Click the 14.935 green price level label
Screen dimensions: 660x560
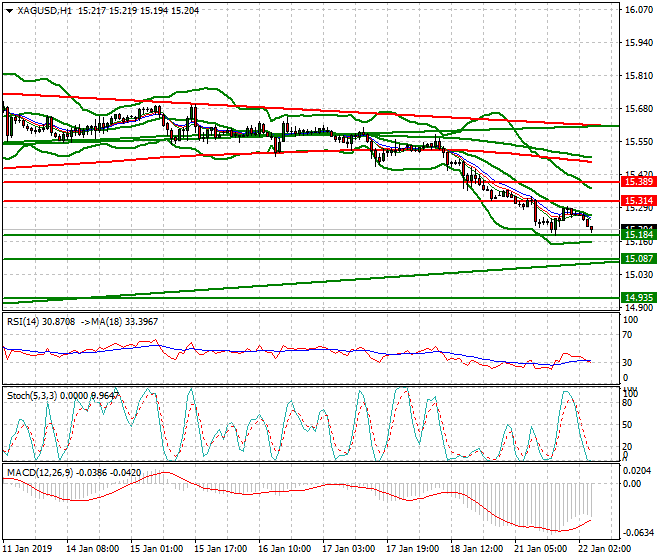(x=639, y=298)
